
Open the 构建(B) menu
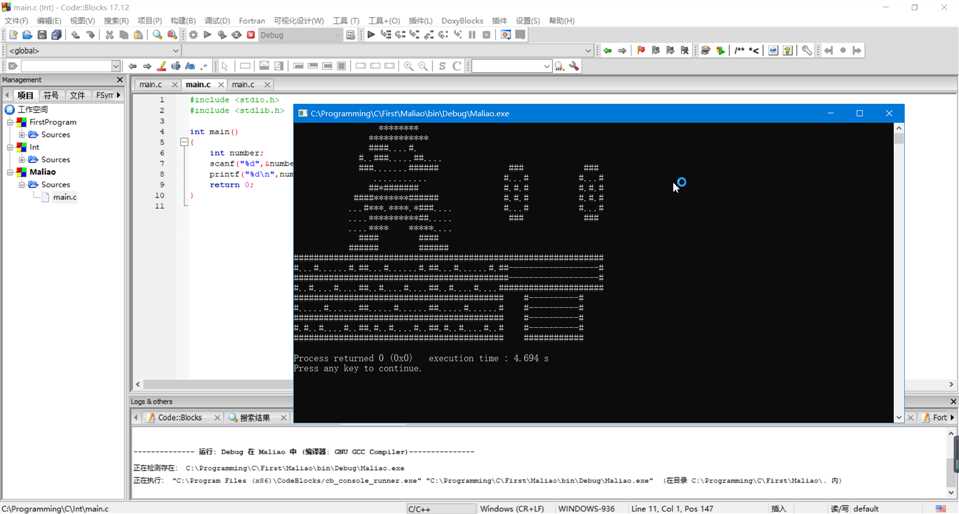click(183, 21)
